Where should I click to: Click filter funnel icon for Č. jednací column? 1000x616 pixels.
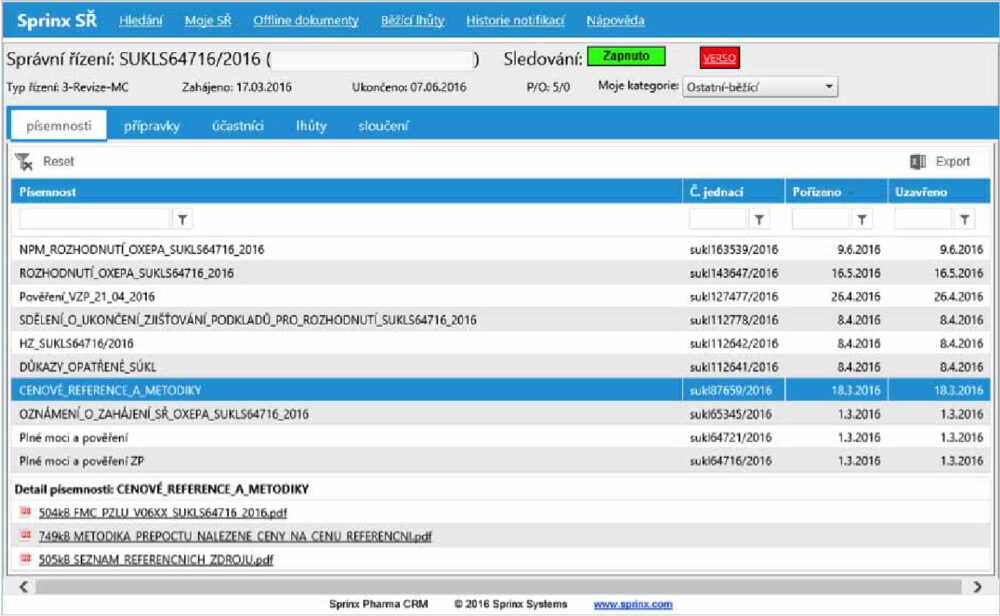pos(759,219)
